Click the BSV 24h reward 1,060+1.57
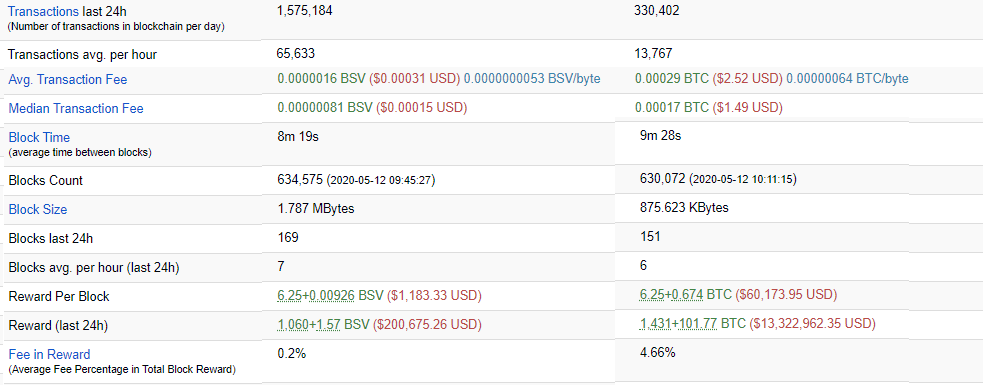Screen dimensions: 983x385 click(x=308, y=324)
